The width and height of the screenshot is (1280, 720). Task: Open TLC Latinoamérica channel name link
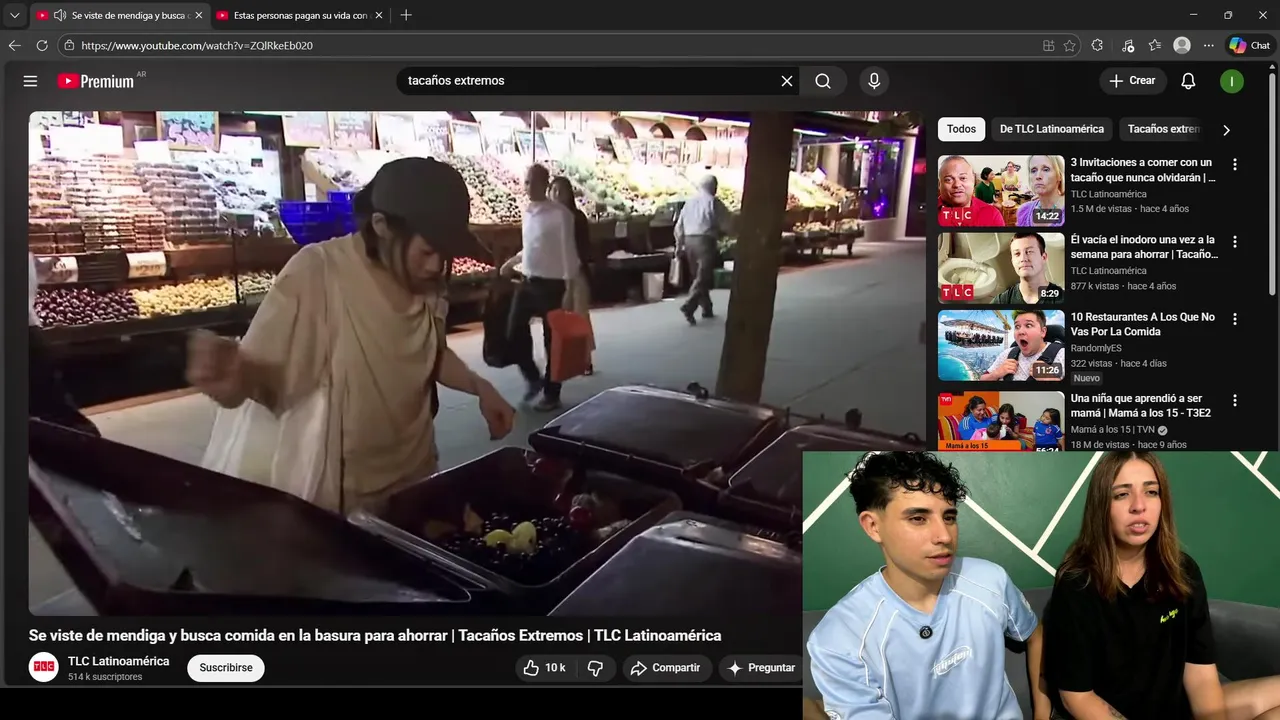coord(119,661)
